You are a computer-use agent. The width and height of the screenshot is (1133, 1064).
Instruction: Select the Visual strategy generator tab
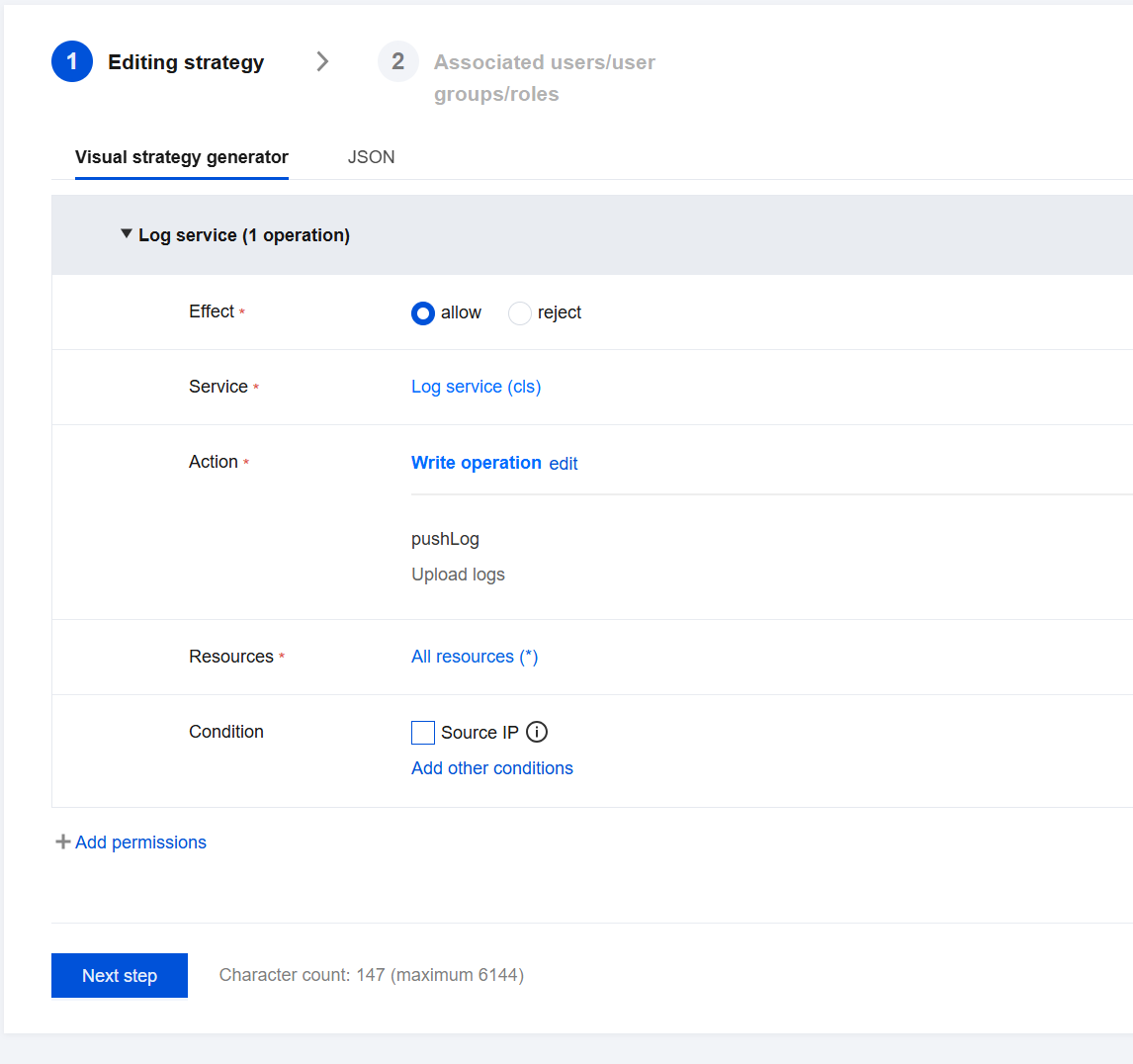pyautogui.click(x=182, y=157)
